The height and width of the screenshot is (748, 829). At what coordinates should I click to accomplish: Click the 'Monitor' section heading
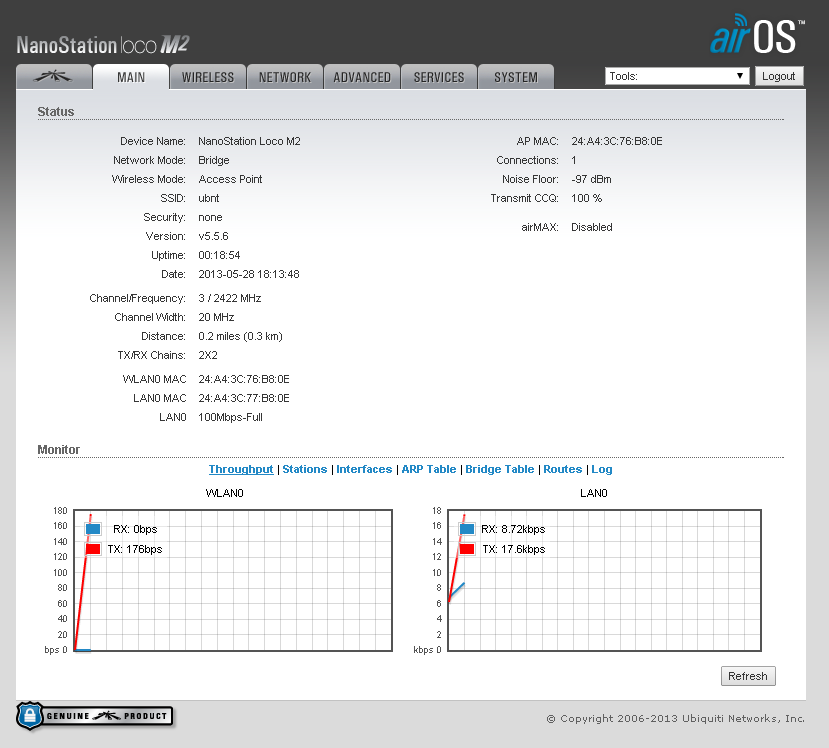point(59,449)
